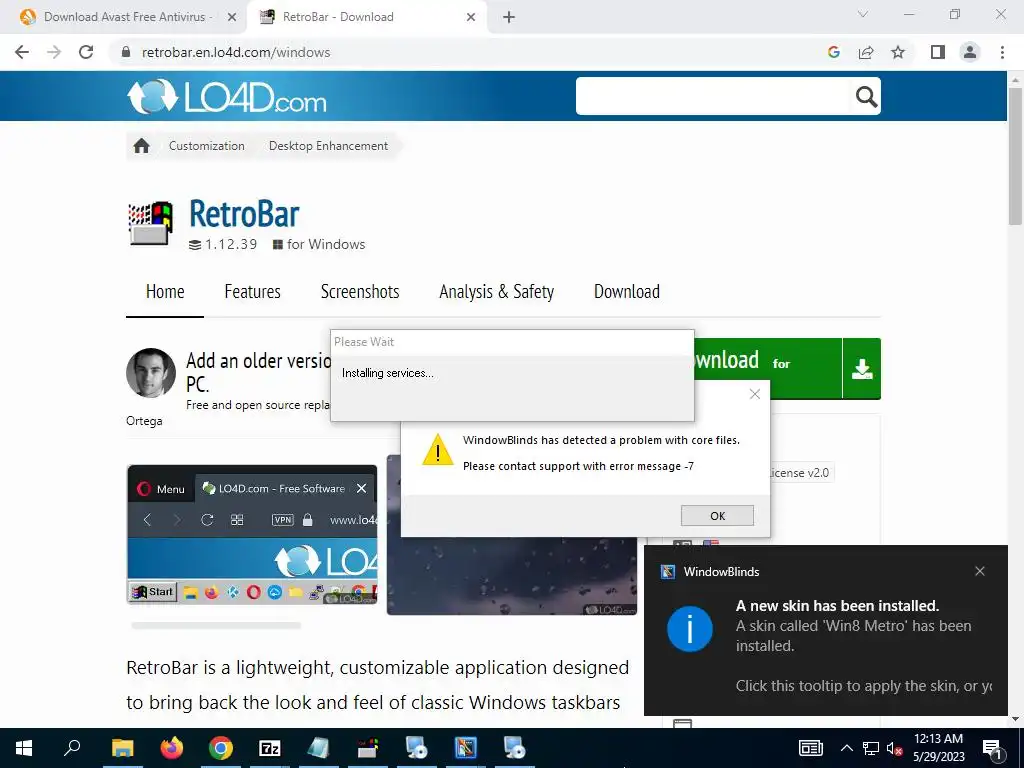Open the Features tab
The width and height of the screenshot is (1024, 768).
(x=253, y=291)
